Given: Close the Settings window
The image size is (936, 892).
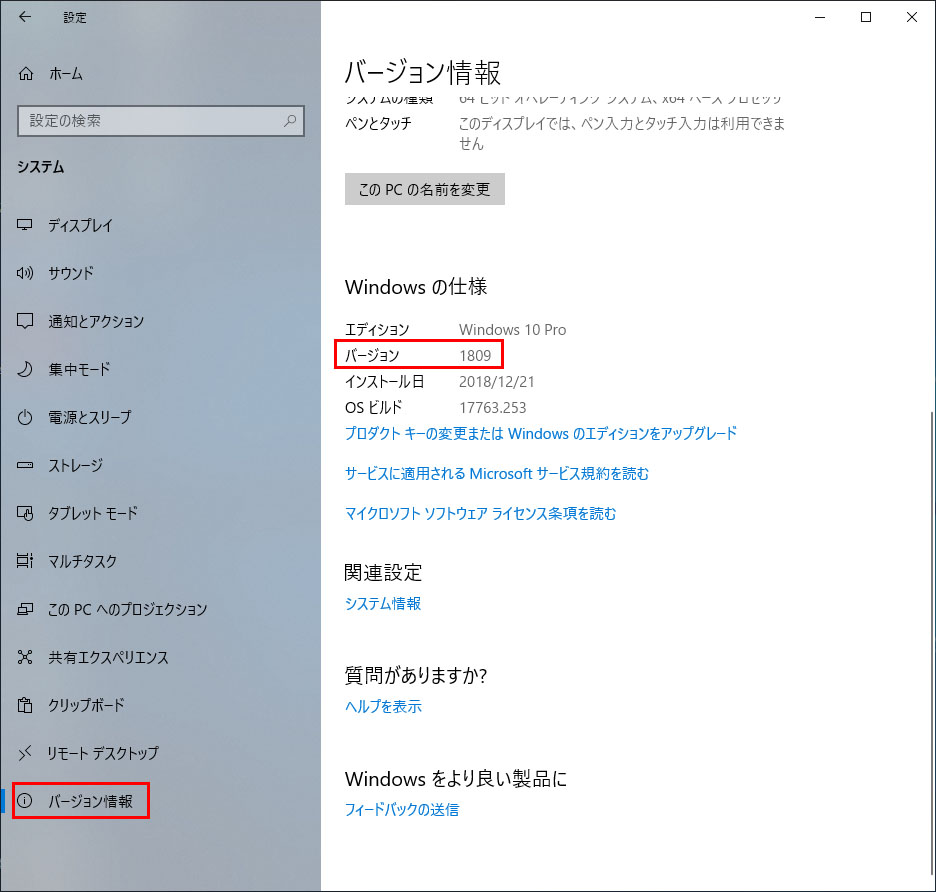Looking at the screenshot, I should [912, 17].
